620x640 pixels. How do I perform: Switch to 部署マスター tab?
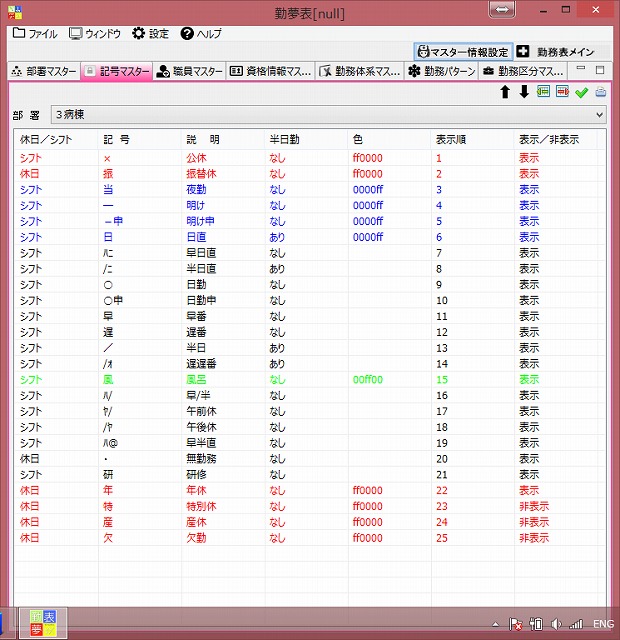tap(44, 71)
